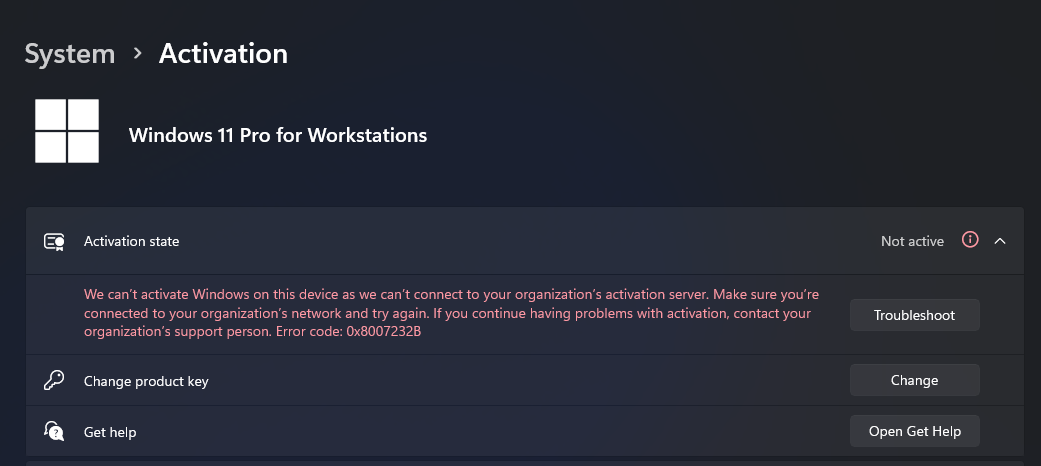
Task: Click the Not active status text
Action: 912,242
